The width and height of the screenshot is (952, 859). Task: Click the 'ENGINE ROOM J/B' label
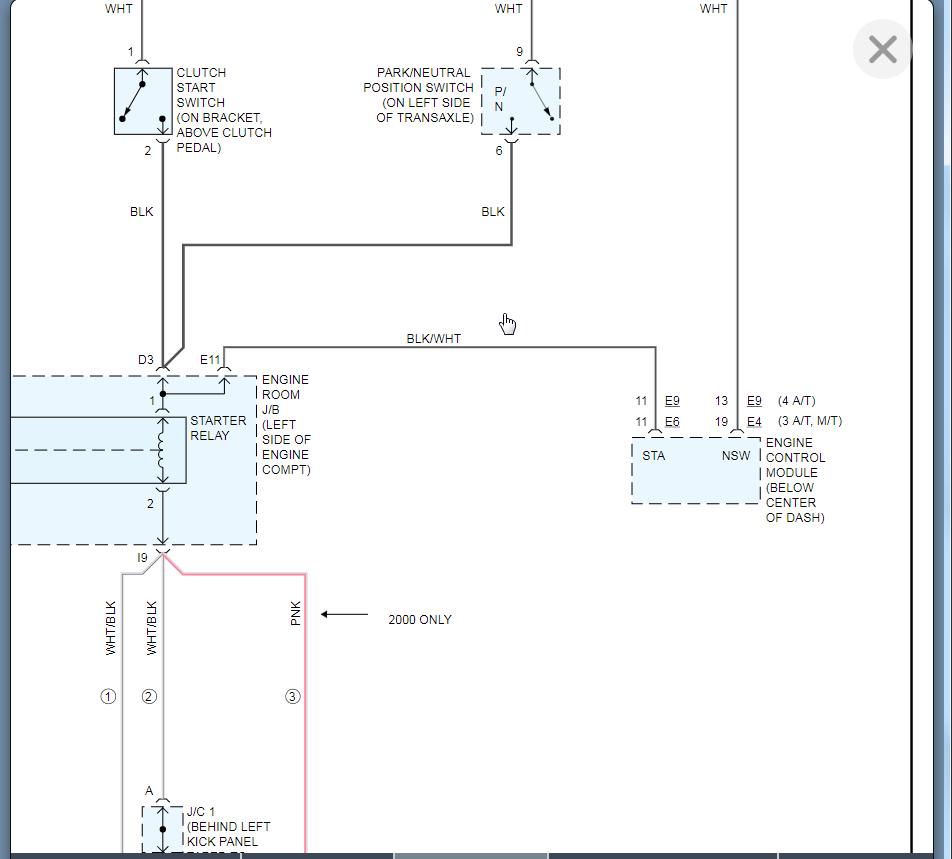pyautogui.click(x=285, y=395)
